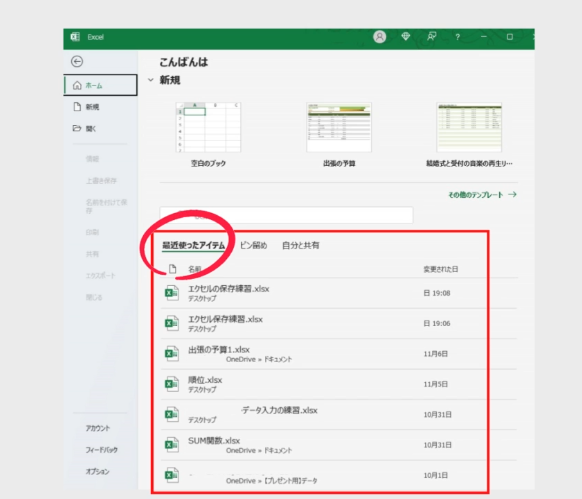Viewport: 582px width, 499px height.
Task: Open フィードバック in the sidebar
Action: click(x=102, y=450)
